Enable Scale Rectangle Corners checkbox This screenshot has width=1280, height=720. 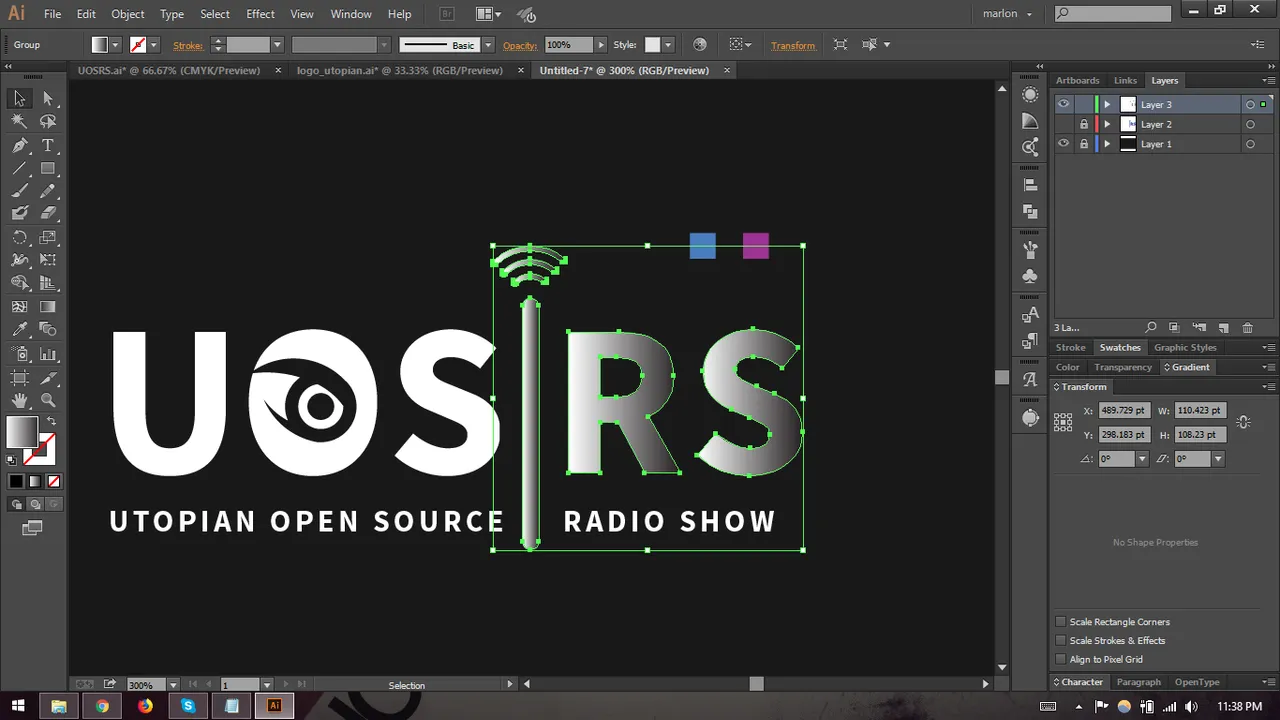(1061, 622)
